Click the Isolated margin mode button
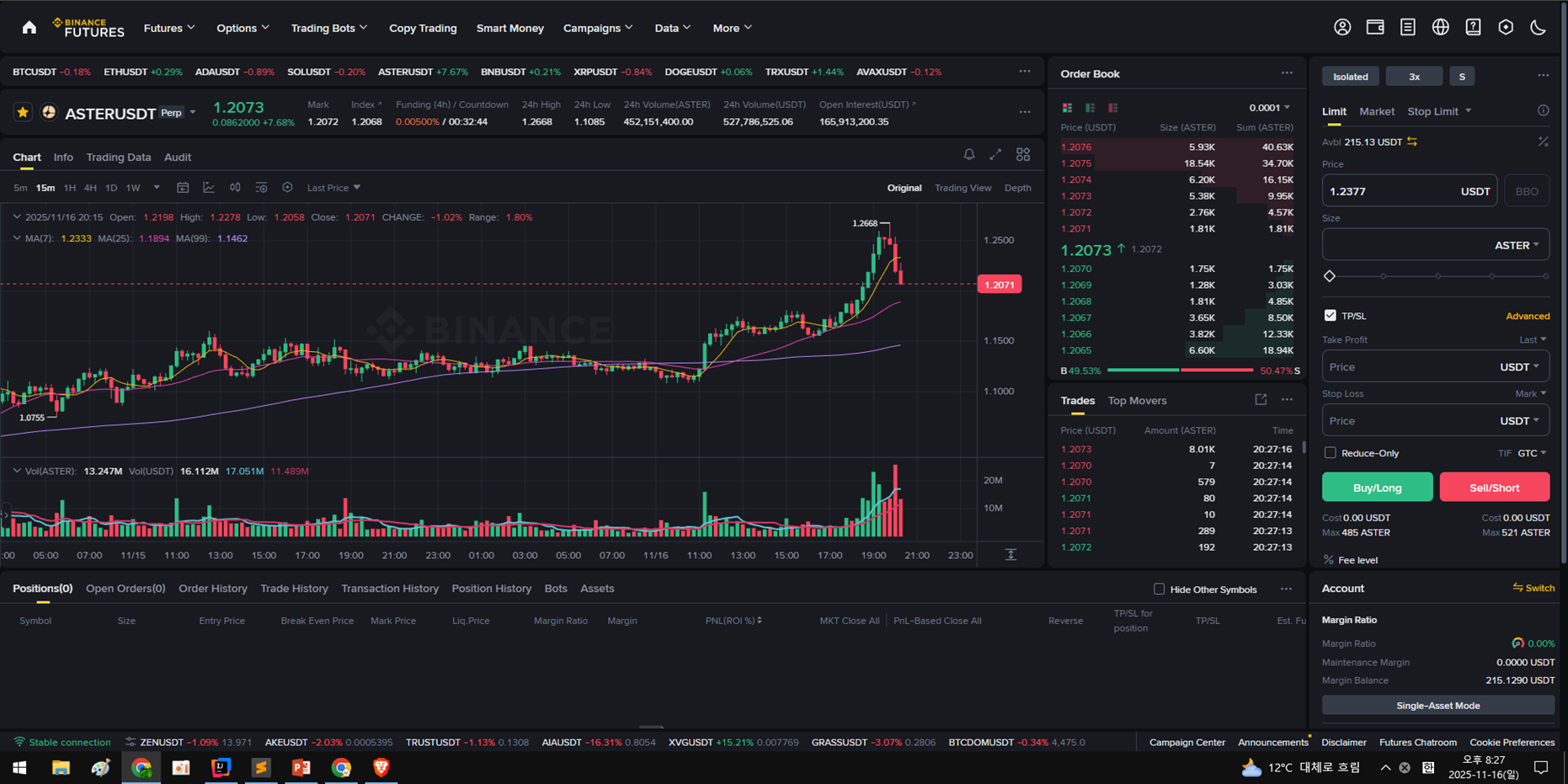The image size is (1568, 784). [1350, 77]
